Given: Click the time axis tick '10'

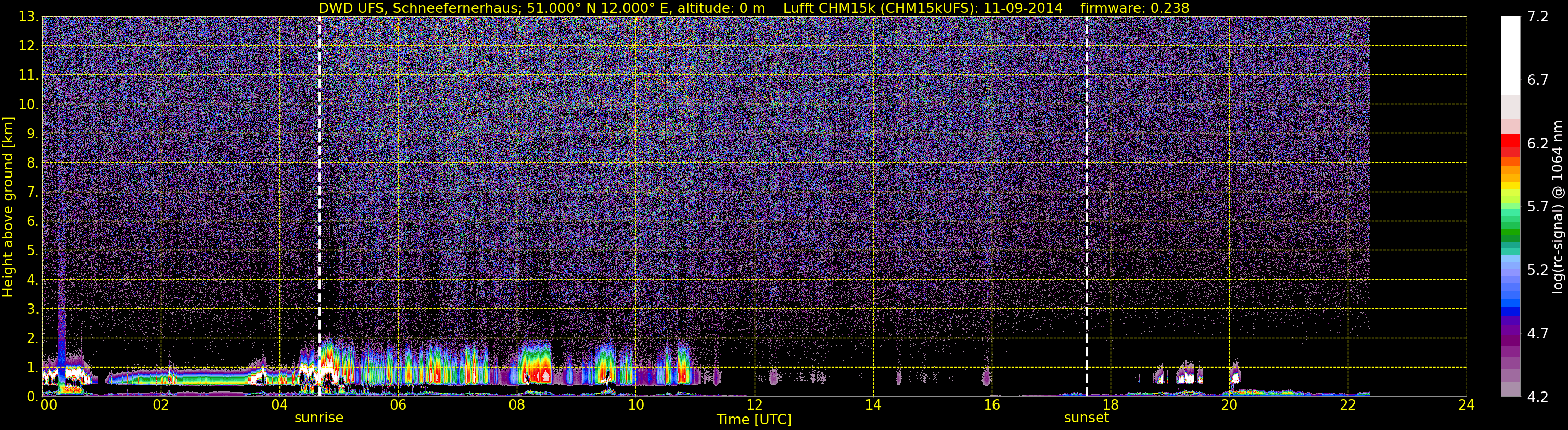Looking at the screenshot, I should 635,405.
